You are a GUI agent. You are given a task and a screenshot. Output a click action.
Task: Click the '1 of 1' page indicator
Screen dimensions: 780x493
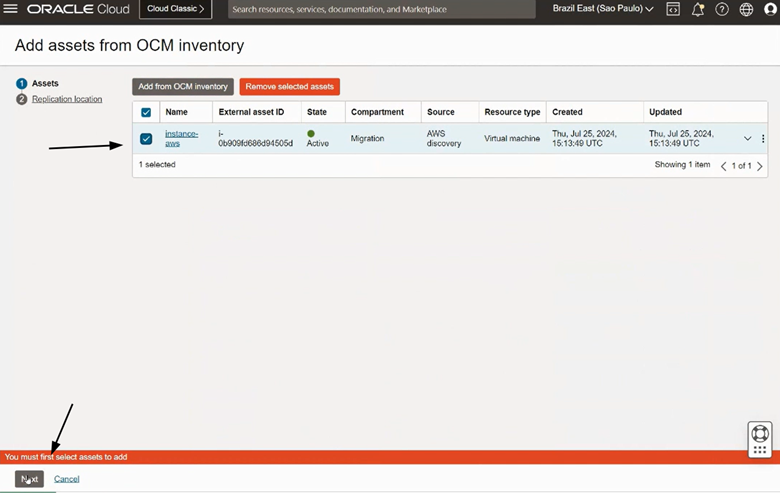tap(741, 166)
